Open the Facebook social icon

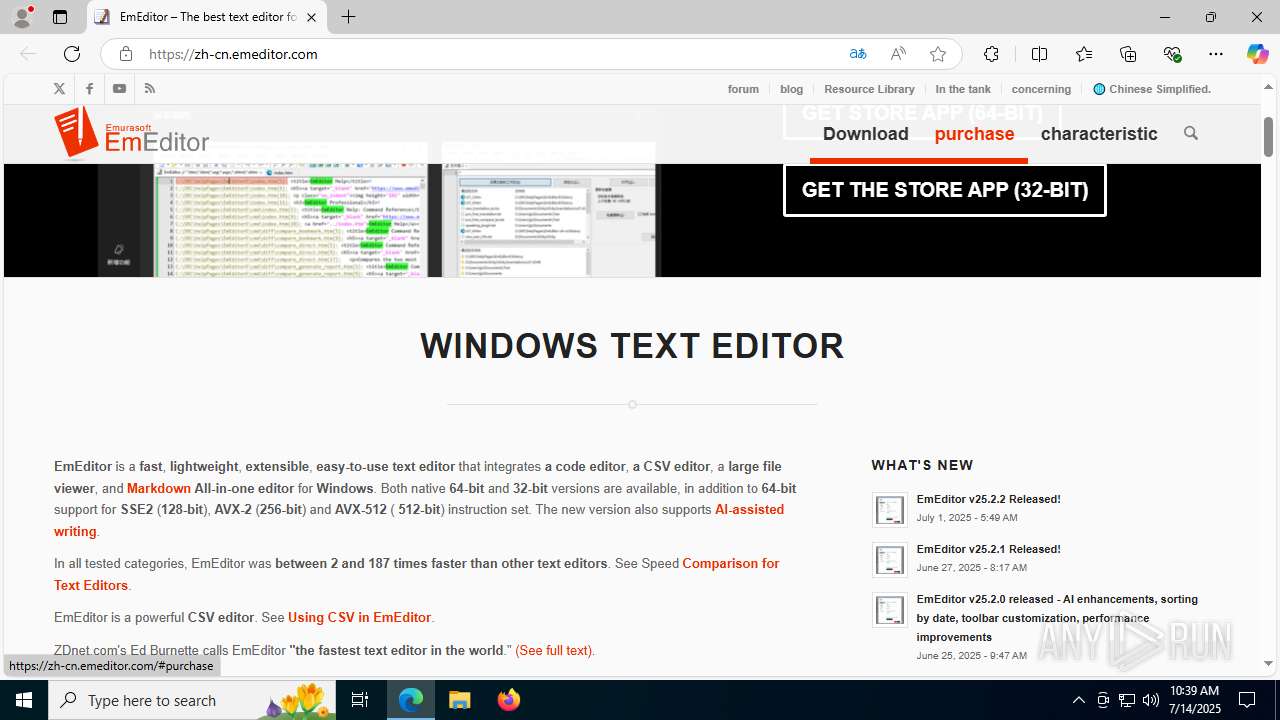(x=89, y=89)
